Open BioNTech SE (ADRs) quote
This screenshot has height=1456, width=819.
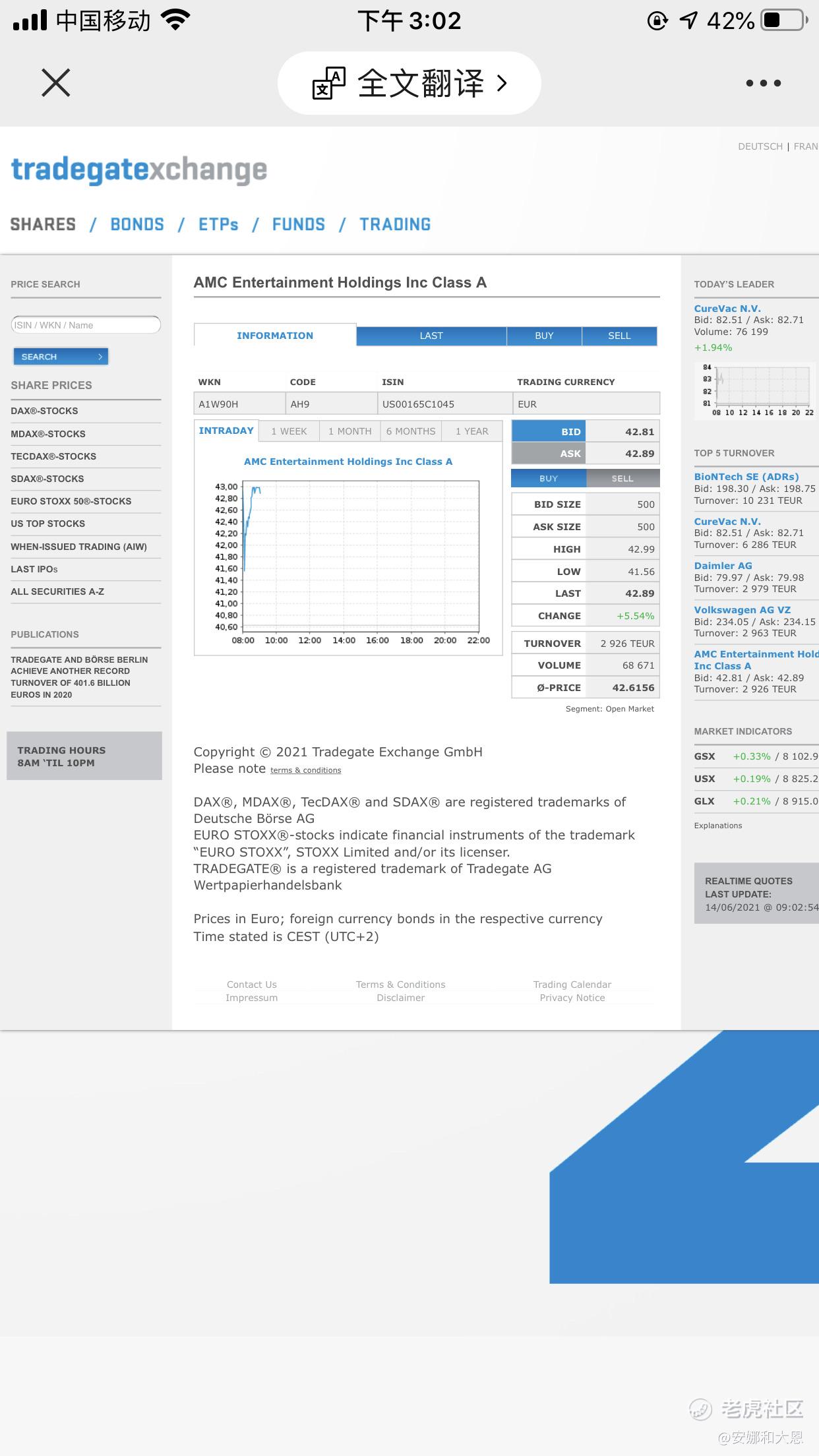tap(746, 477)
